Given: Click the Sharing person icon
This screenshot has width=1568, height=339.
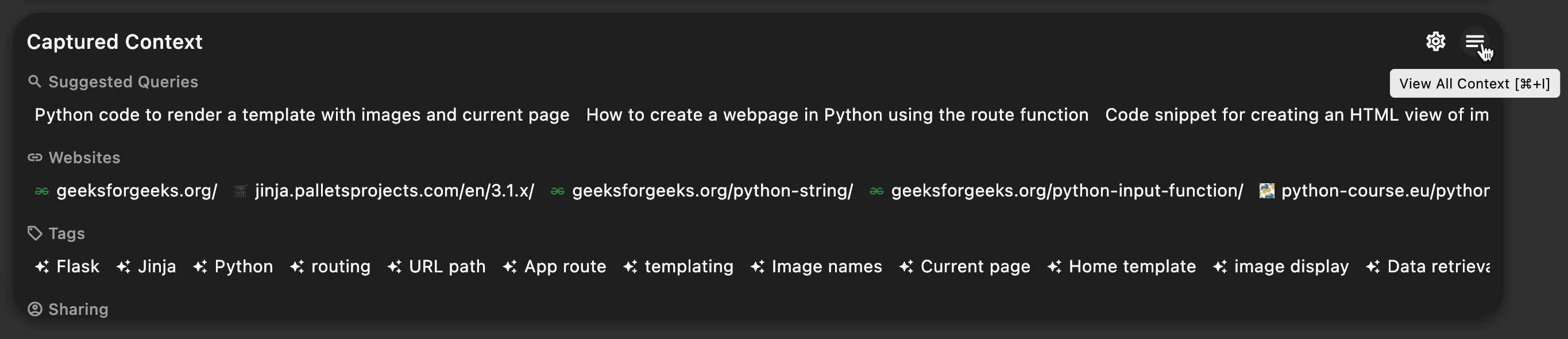Looking at the screenshot, I should (x=34, y=309).
